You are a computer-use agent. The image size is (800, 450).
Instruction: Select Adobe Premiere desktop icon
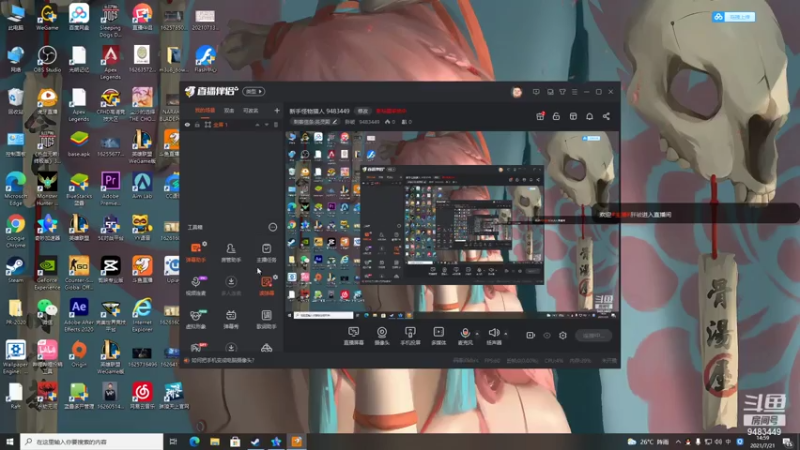tap(111, 189)
